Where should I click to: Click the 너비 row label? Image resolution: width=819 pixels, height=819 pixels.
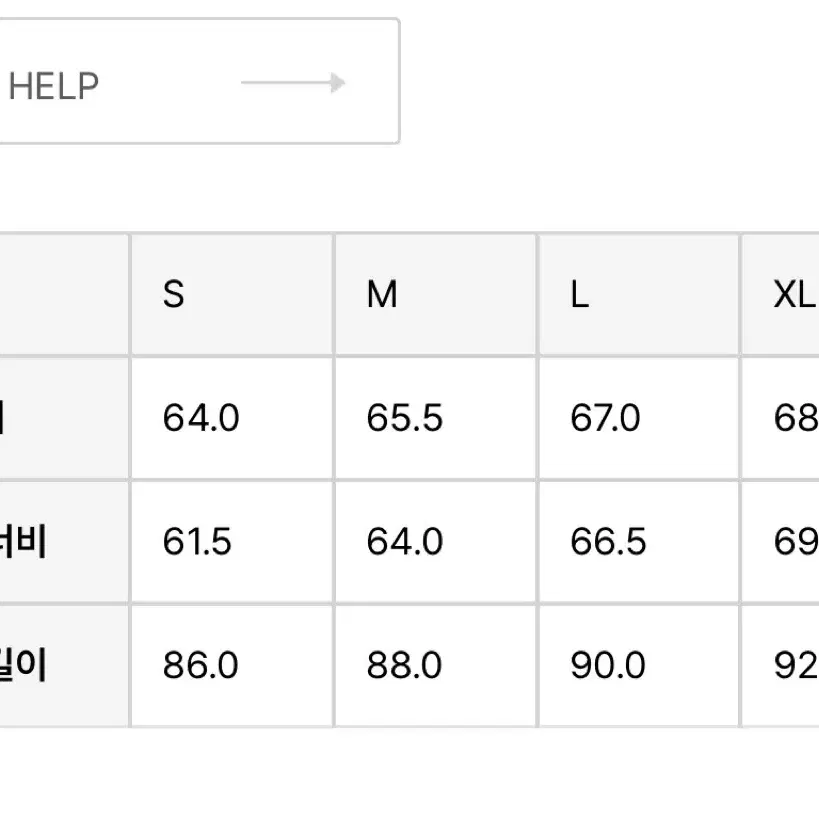pos(23,541)
